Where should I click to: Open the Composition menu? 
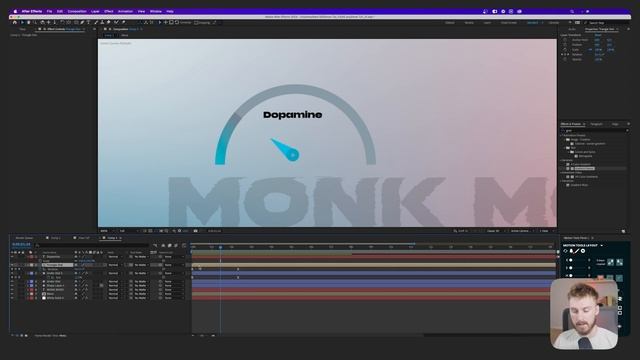77,11
